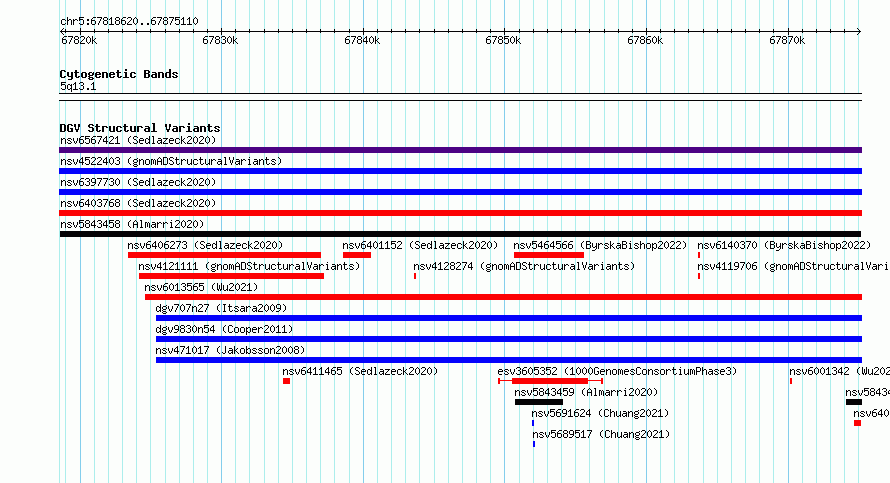Click the nsv6401152 red variant bar
The width and height of the screenshot is (890, 483).
[x=356, y=255]
